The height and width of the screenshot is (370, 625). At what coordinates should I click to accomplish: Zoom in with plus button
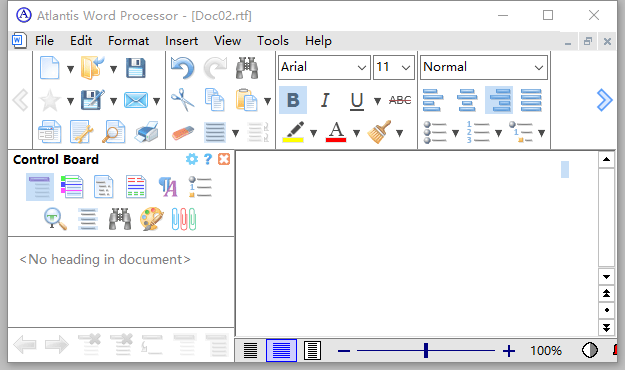point(509,351)
